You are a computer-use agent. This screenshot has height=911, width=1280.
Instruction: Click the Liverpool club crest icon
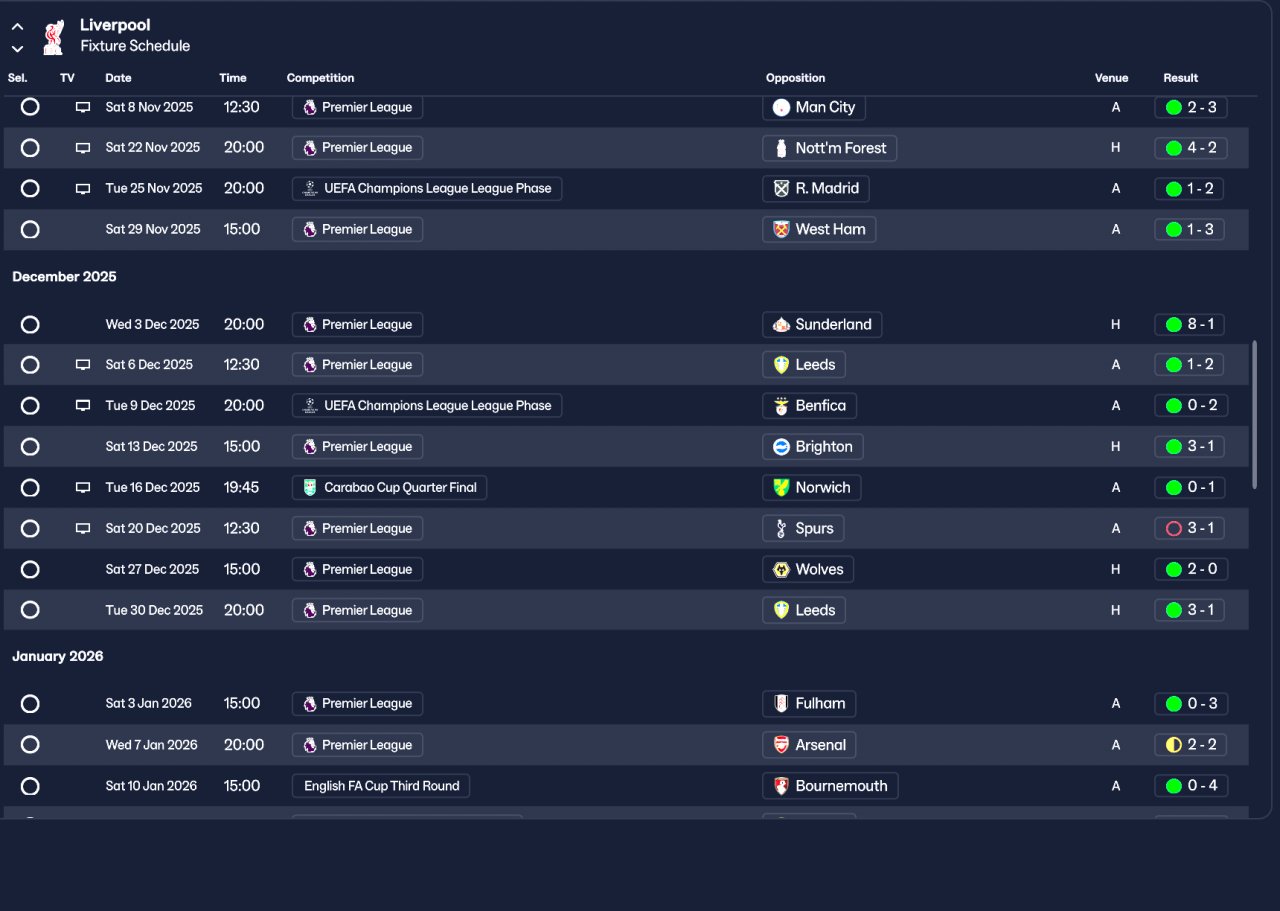(53, 36)
